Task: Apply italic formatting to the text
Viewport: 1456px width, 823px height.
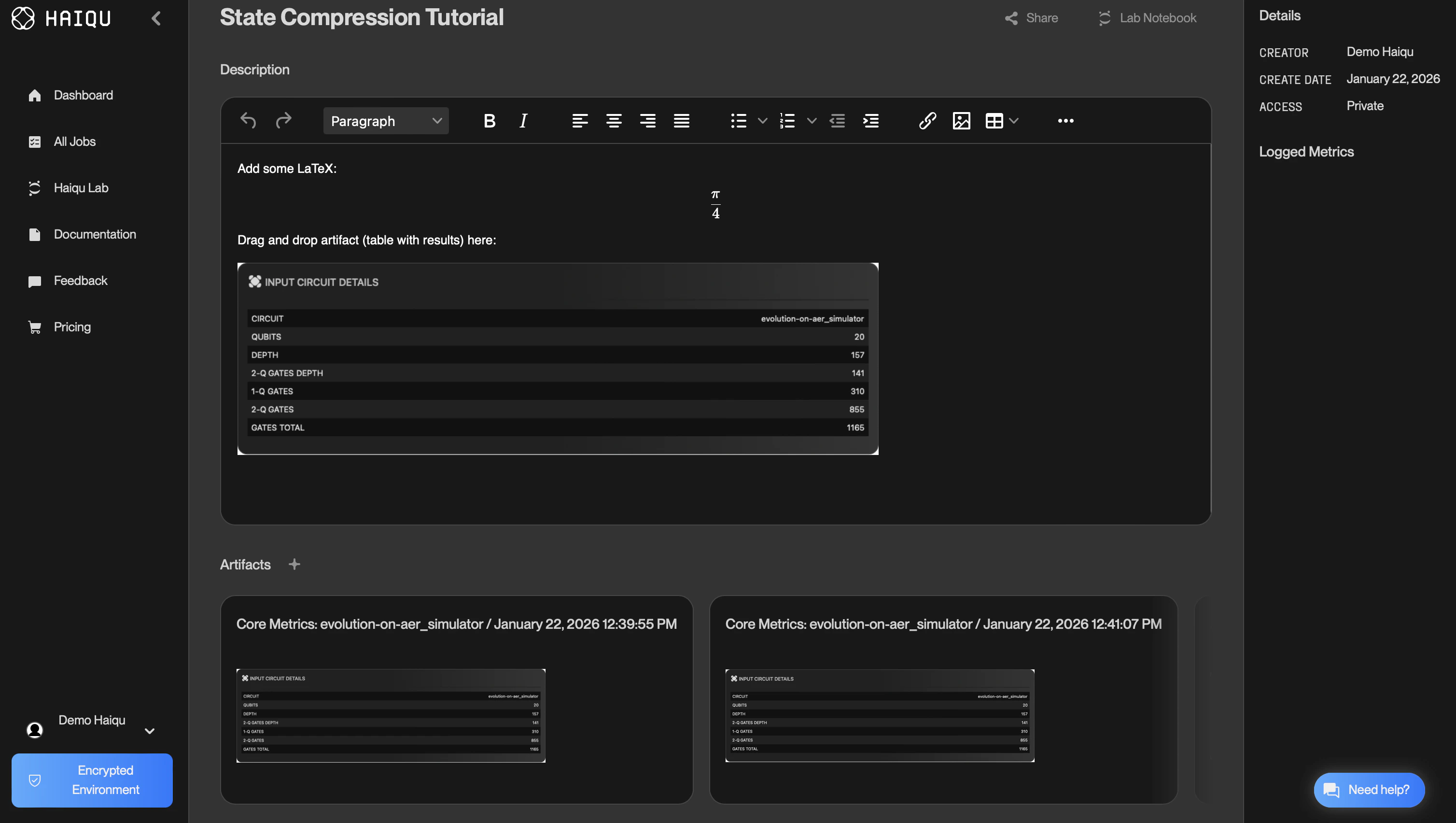Action: pos(523,120)
